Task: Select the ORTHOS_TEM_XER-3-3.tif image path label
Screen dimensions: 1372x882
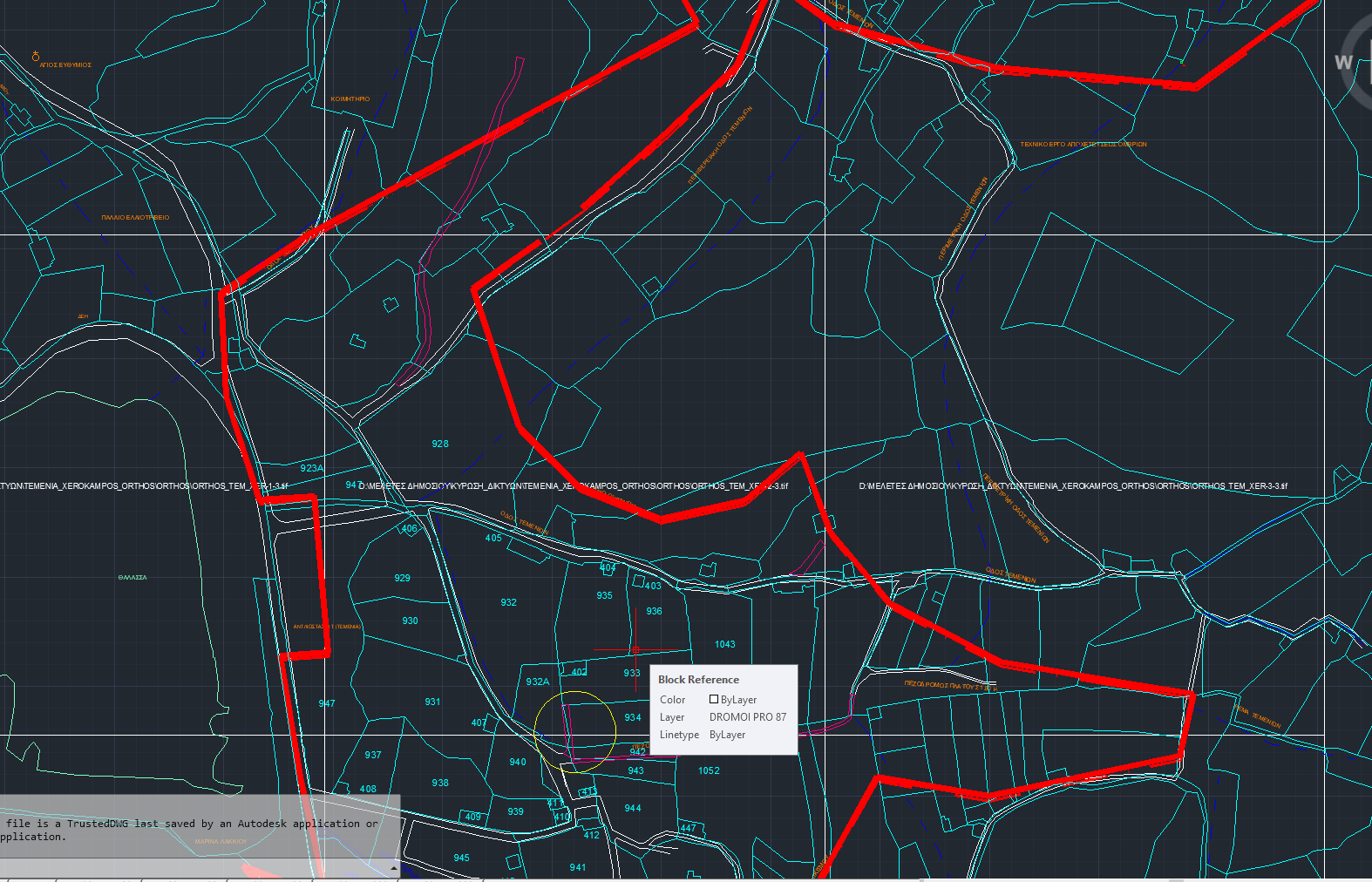Action: [x=1072, y=486]
